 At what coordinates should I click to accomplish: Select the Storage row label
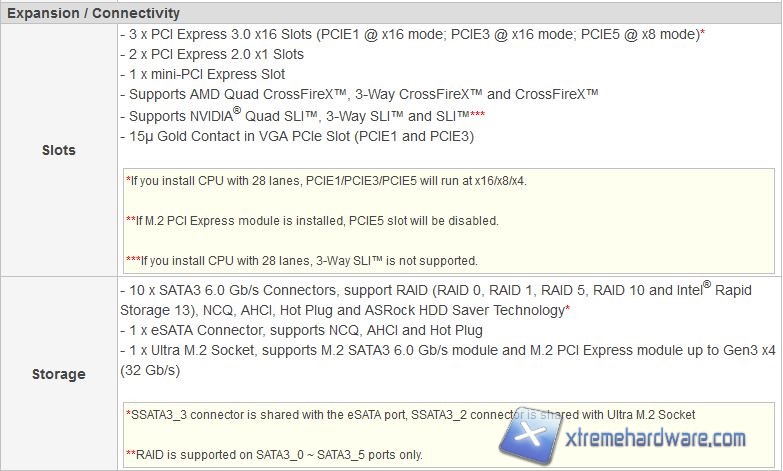(59, 374)
